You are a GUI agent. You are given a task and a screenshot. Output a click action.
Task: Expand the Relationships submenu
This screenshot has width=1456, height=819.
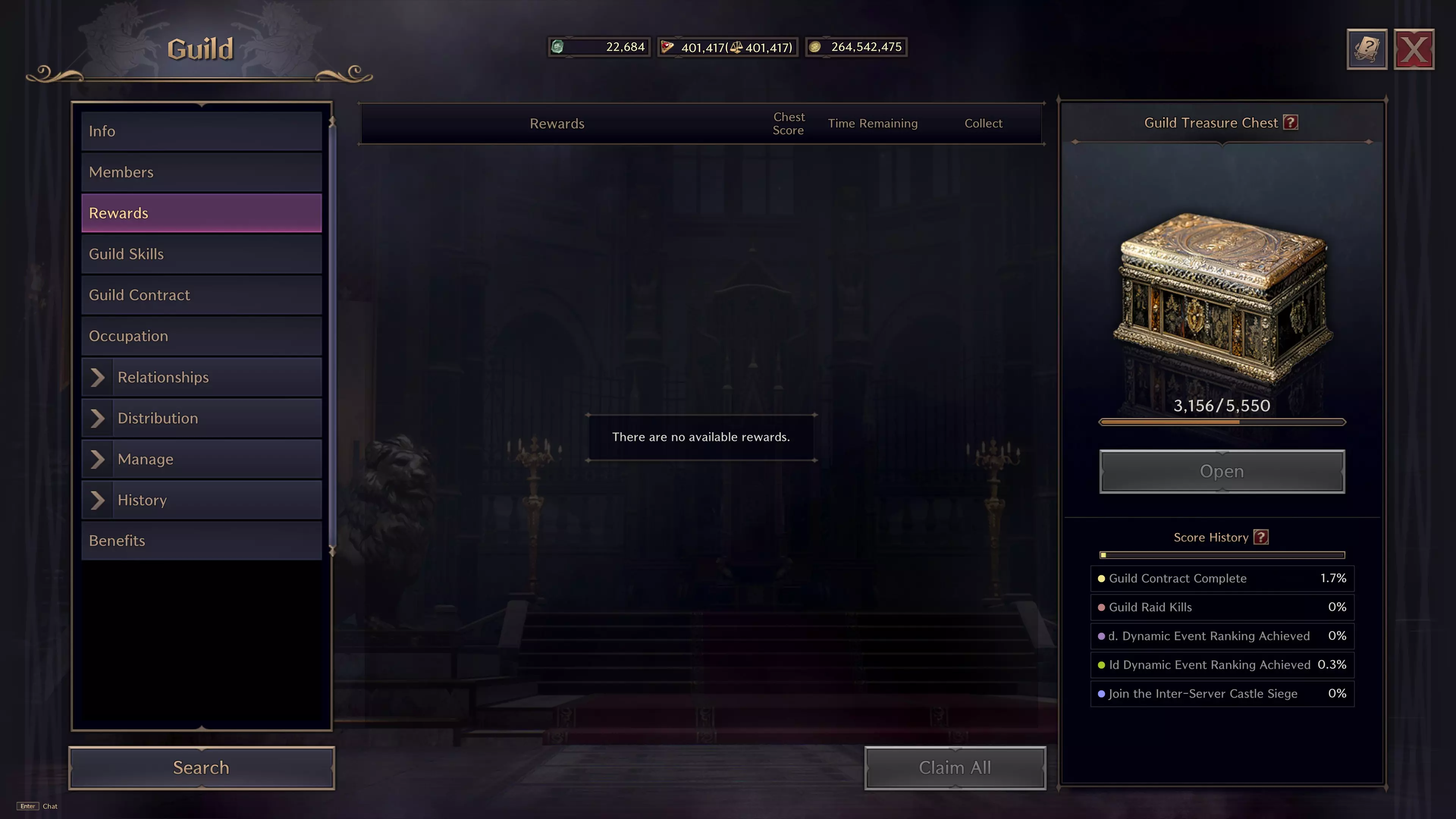(x=97, y=377)
